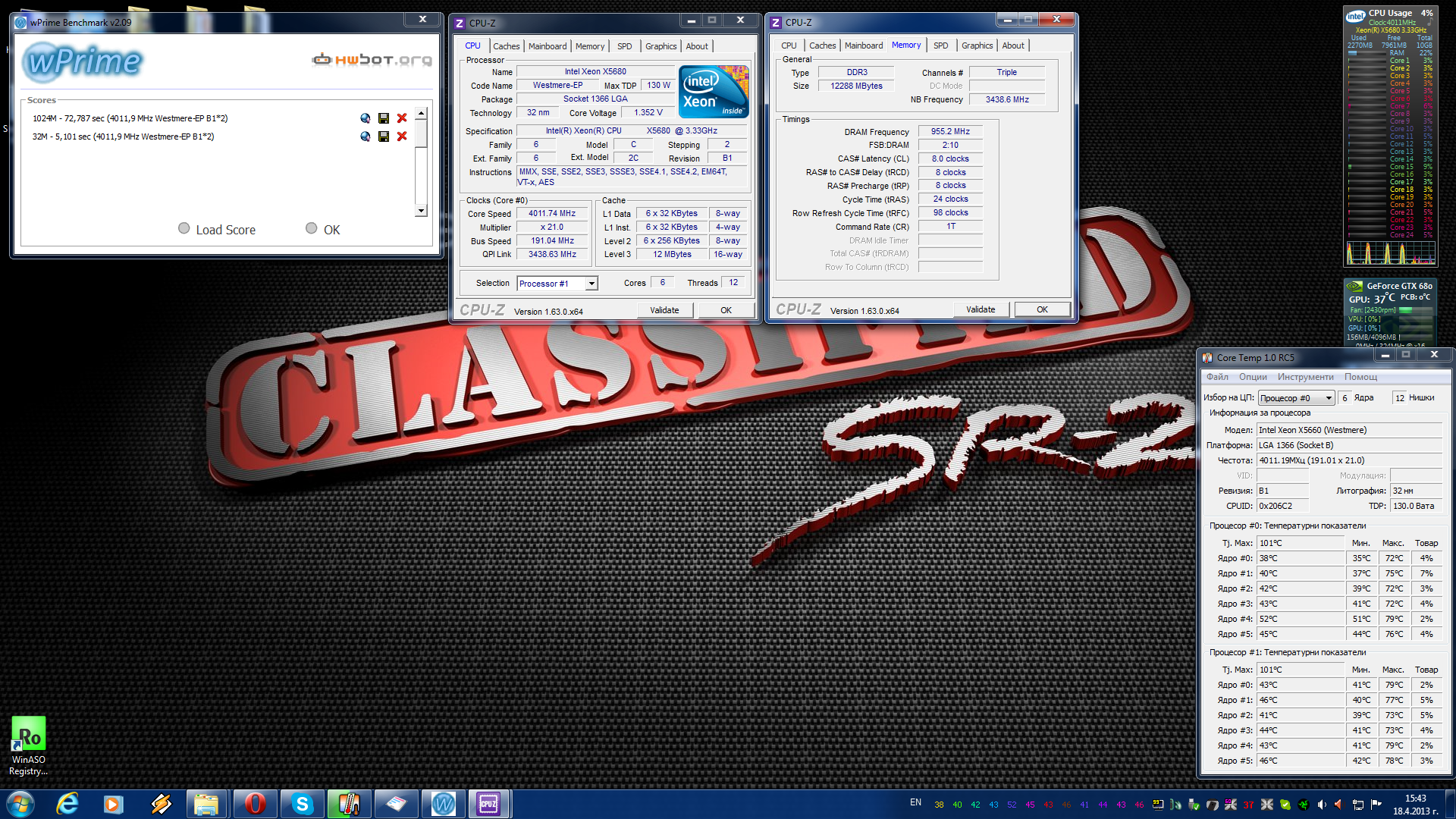
Task: Open the WinASO Registry desktop shortcut
Action: [28, 746]
